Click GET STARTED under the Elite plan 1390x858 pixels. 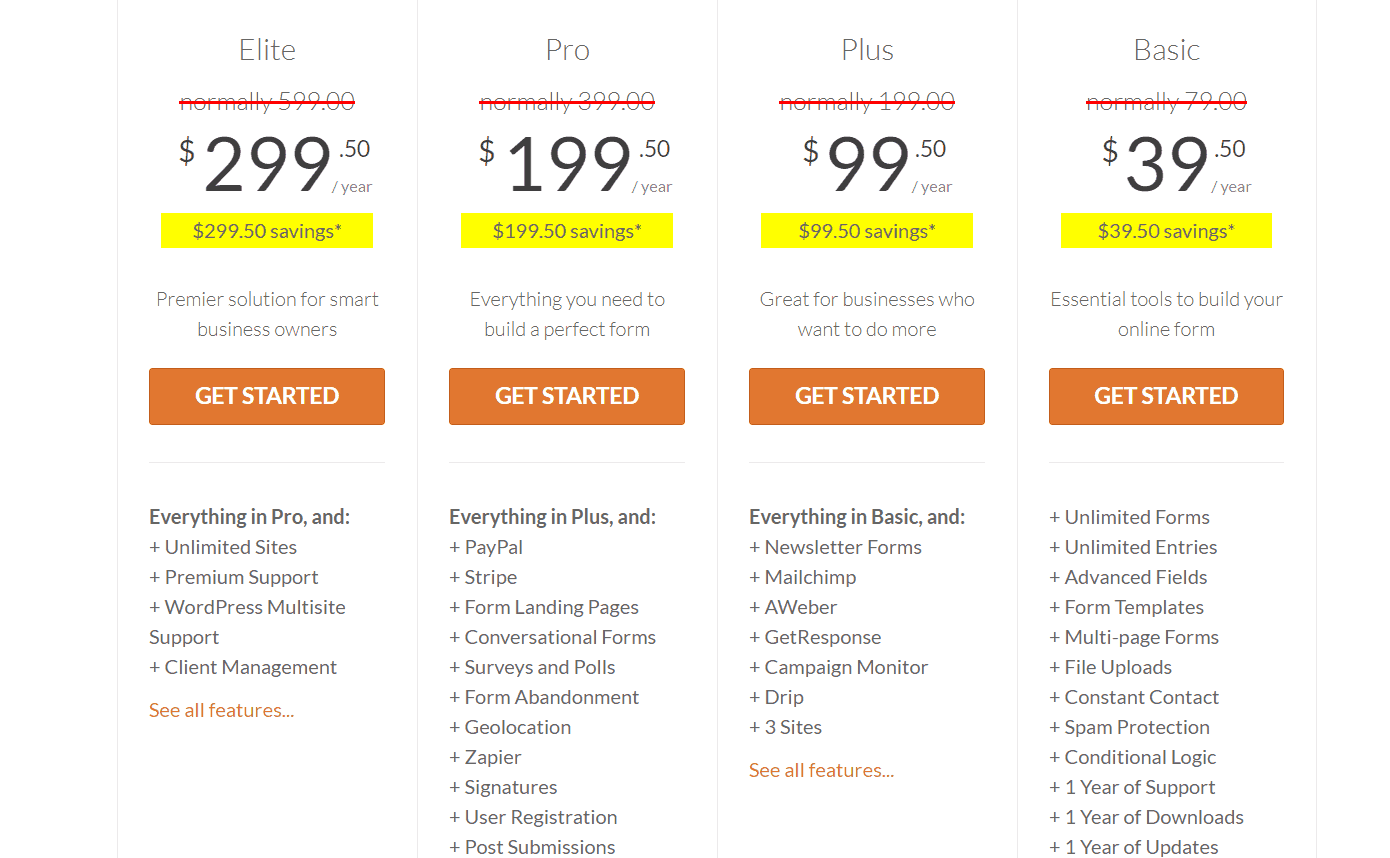(267, 396)
